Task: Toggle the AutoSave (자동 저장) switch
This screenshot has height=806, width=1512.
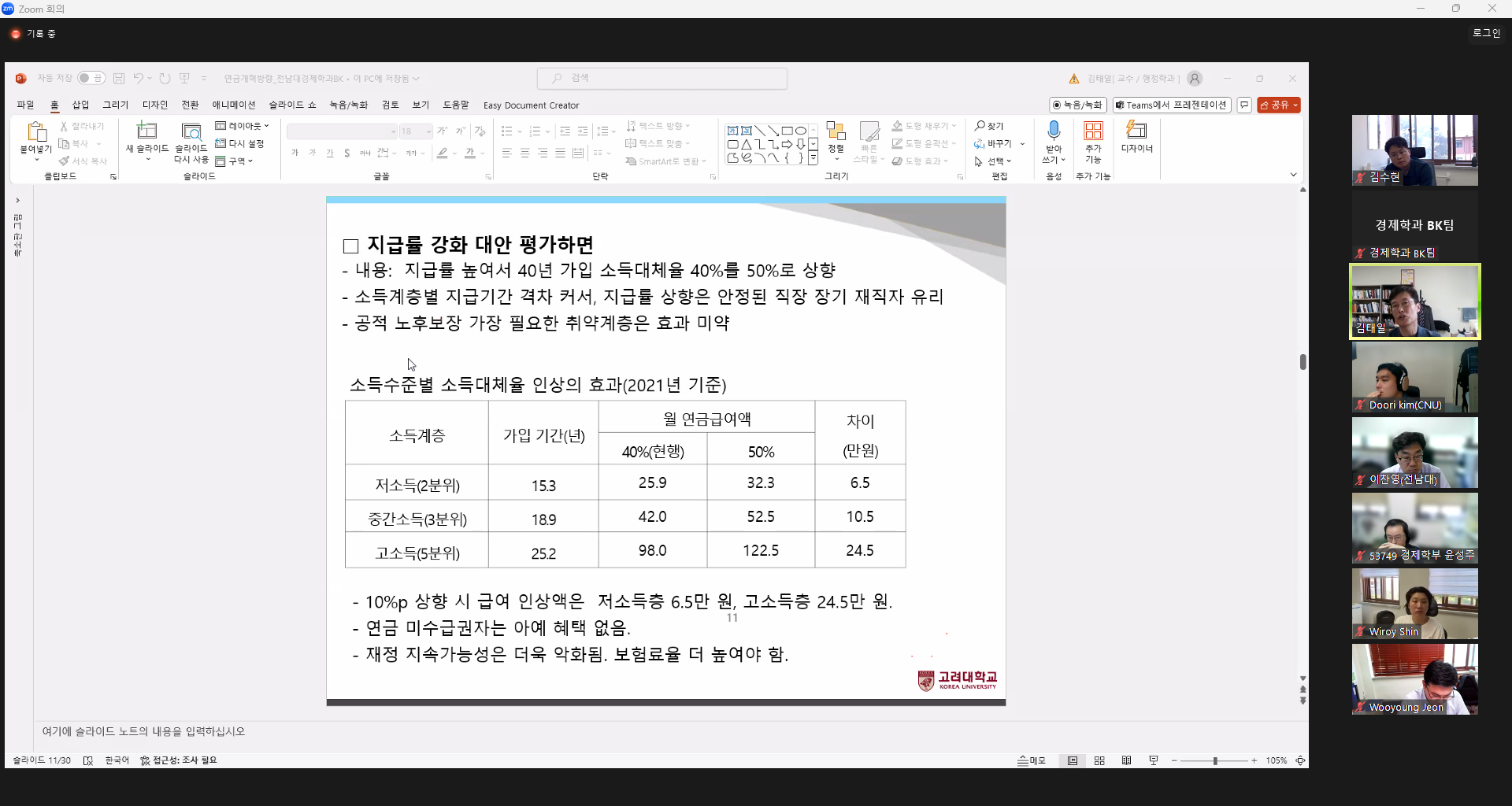Action: [x=91, y=79]
